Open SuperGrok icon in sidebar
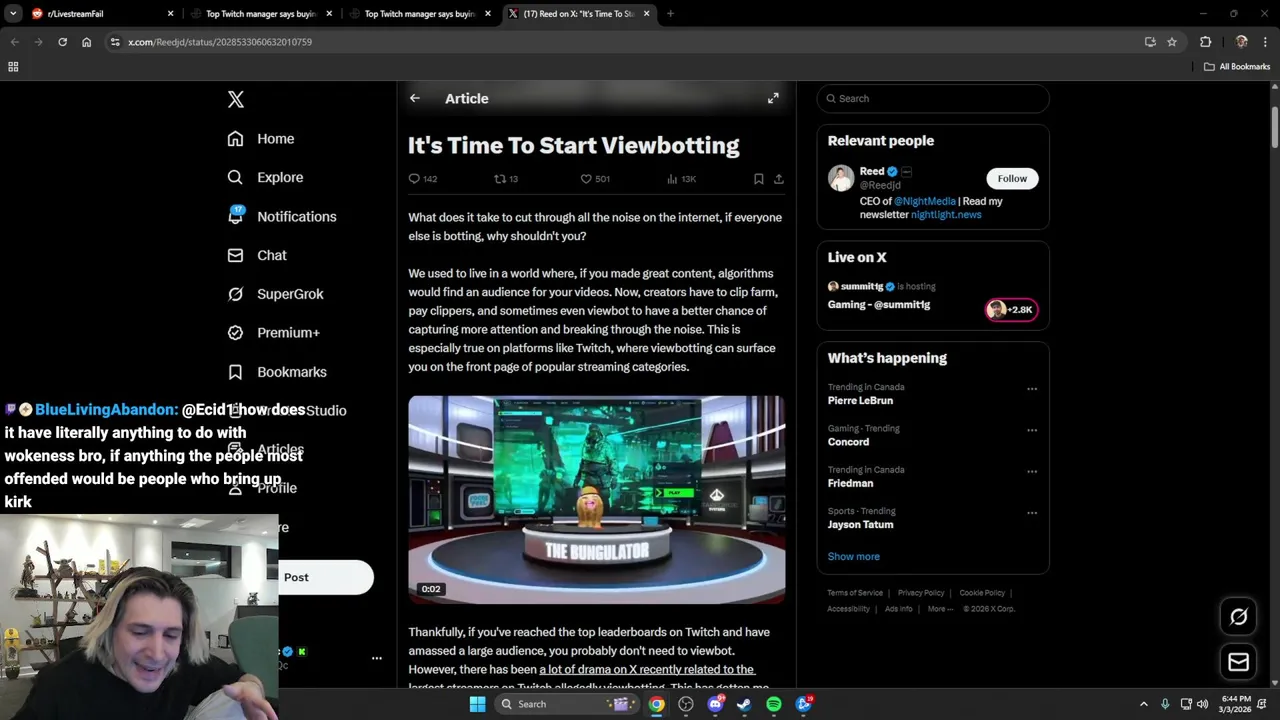 [x=235, y=294]
